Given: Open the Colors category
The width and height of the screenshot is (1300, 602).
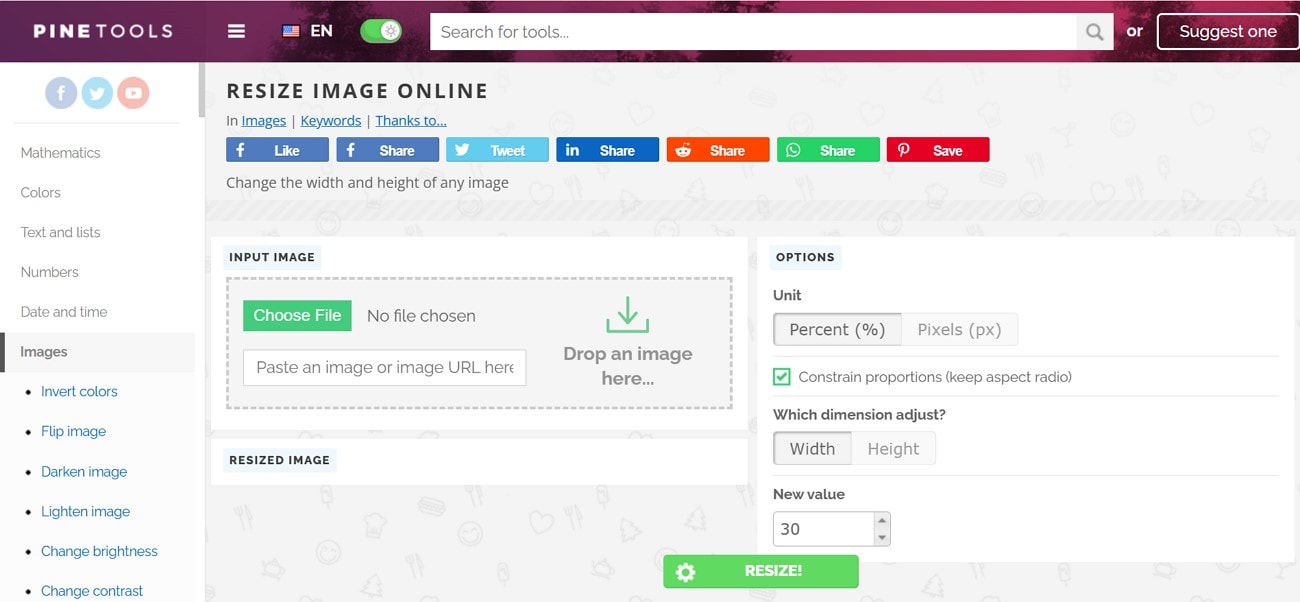Looking at the screenshot, I should click(40, 193).
